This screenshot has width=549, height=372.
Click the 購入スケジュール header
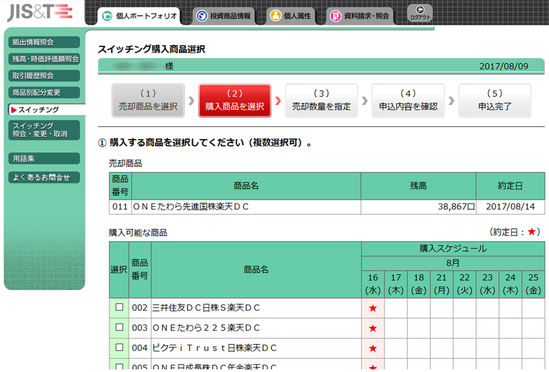[453, 249]
